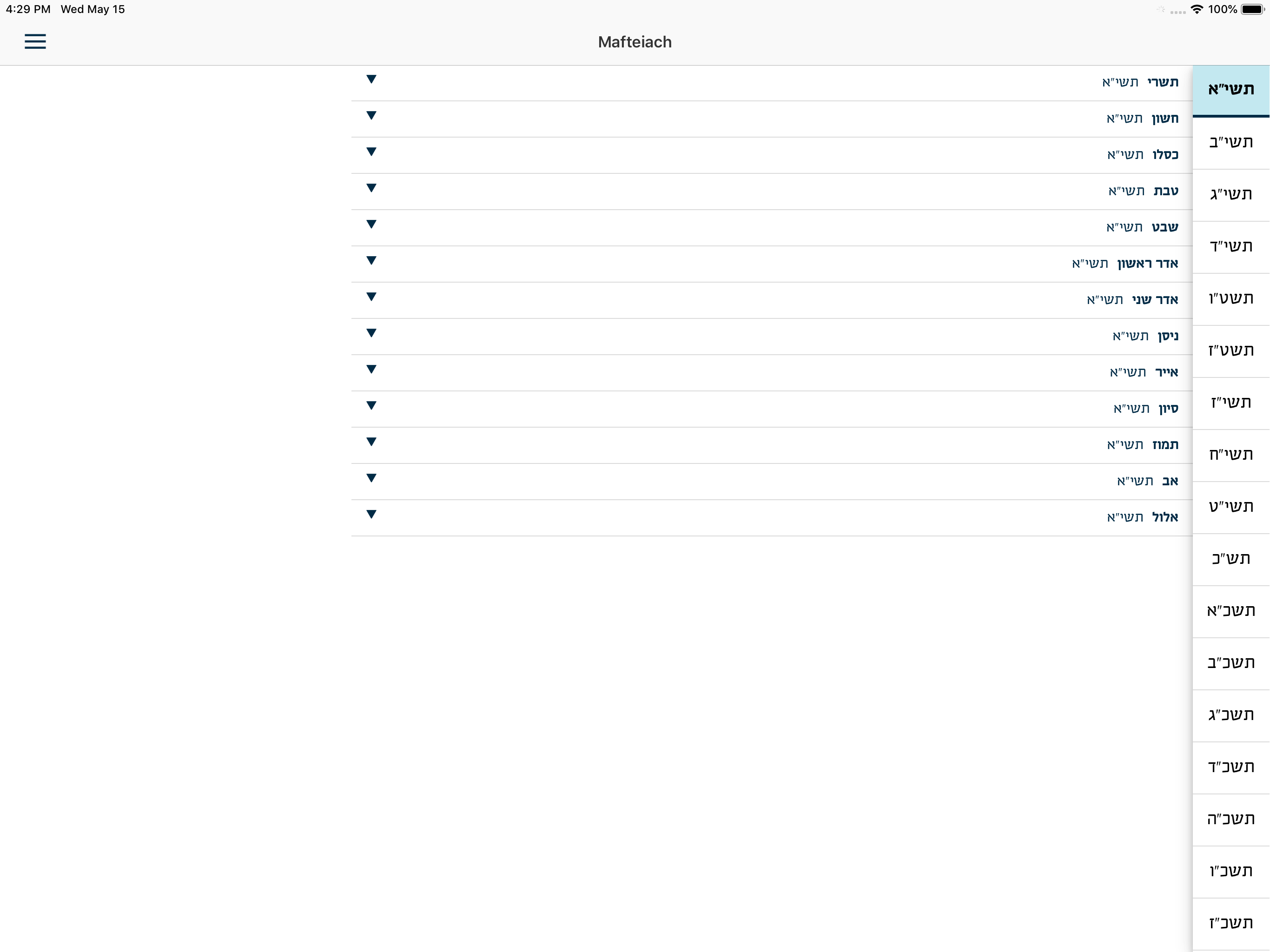Tap the 4:29 PM clock
The image size is (1270, 952).
pos(28,9)
